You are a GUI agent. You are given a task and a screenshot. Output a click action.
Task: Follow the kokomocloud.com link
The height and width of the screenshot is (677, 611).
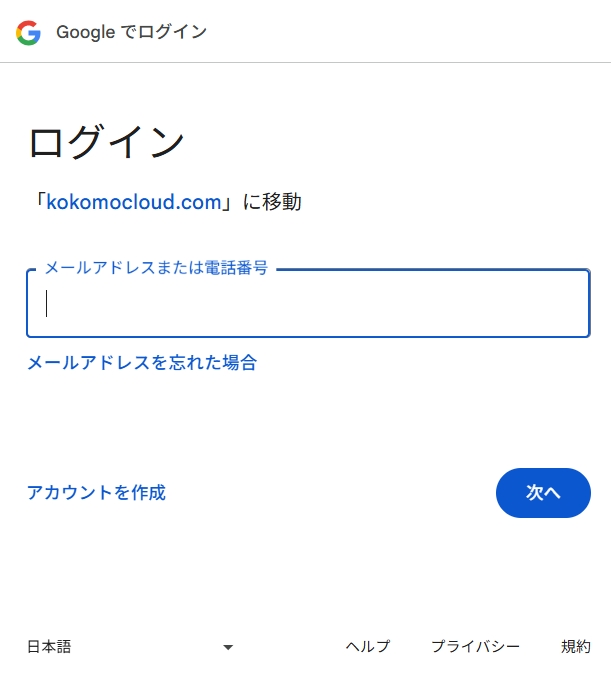coord(134,202)
